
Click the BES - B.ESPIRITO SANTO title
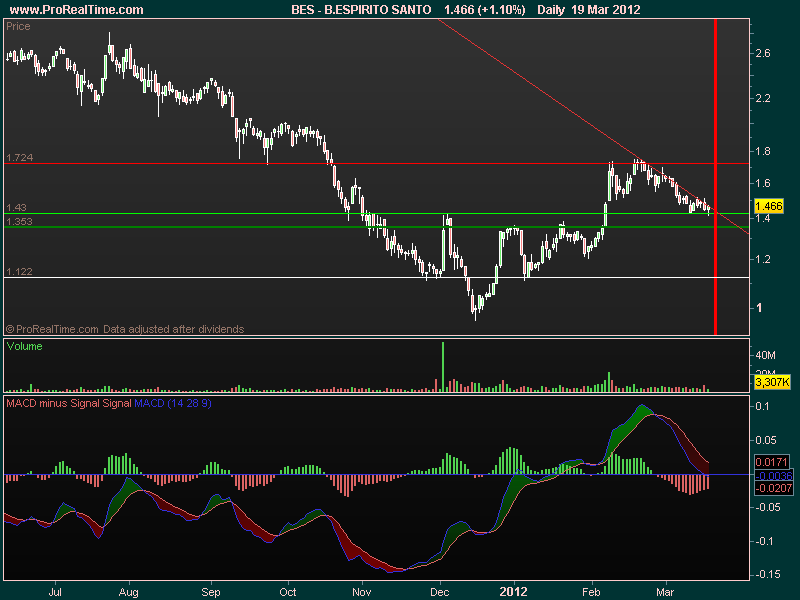coord(361,10)
